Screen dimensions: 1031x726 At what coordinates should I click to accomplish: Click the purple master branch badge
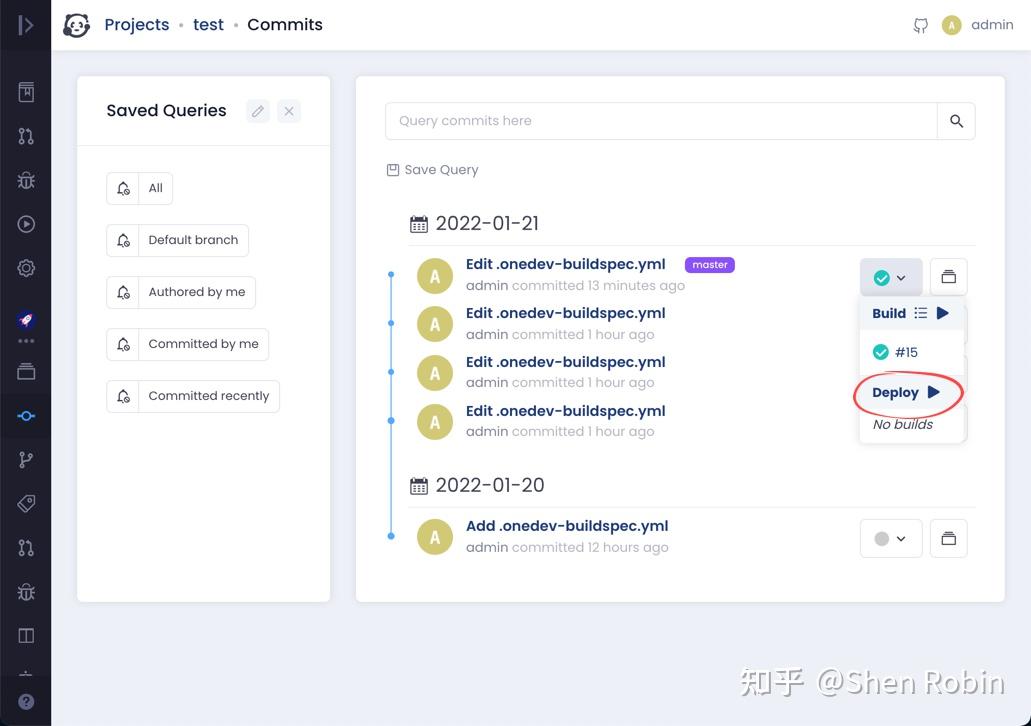(x=709, y=264)
